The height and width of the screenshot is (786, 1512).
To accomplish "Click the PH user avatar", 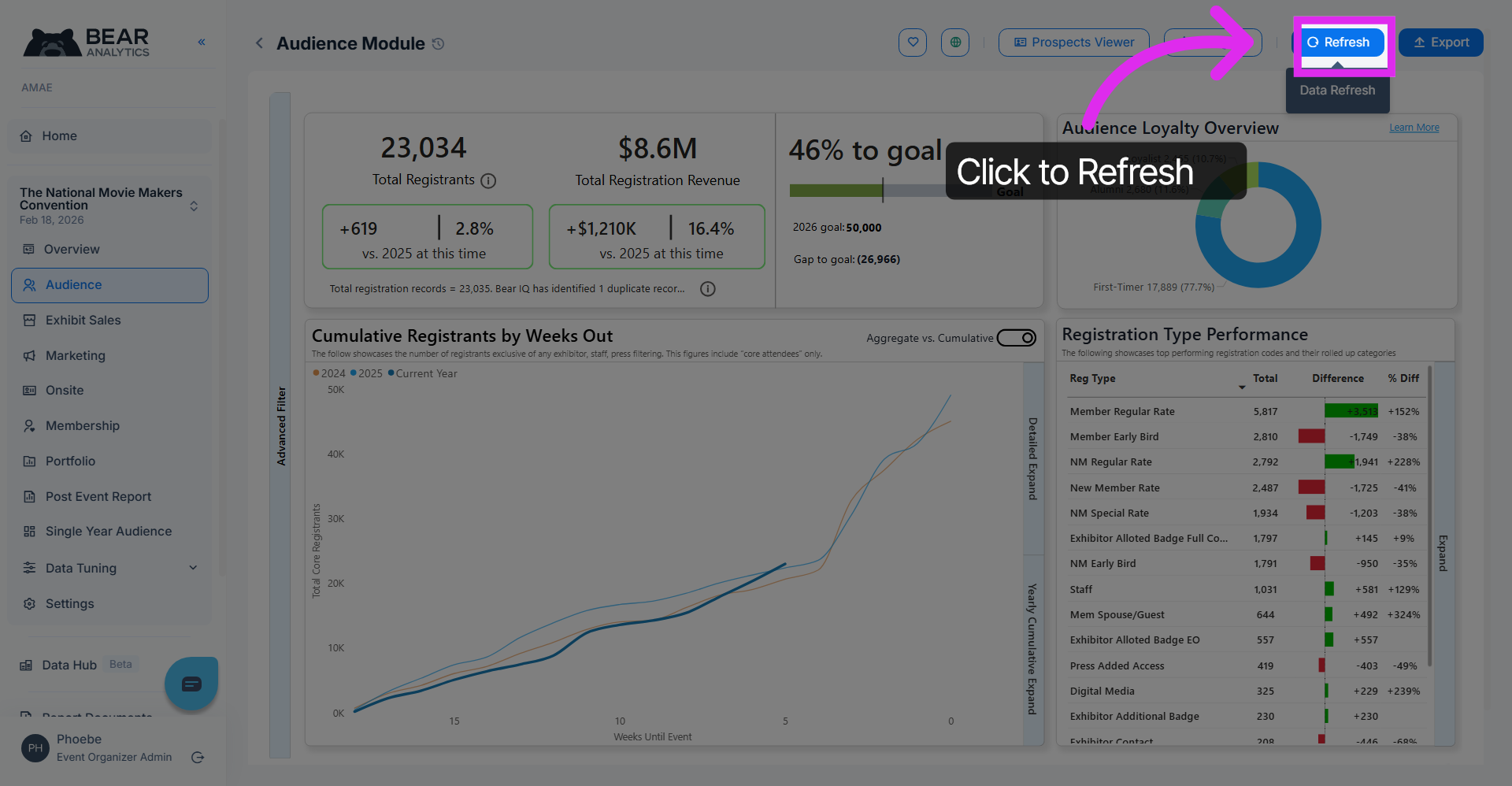I will click(x=35, y=748).
